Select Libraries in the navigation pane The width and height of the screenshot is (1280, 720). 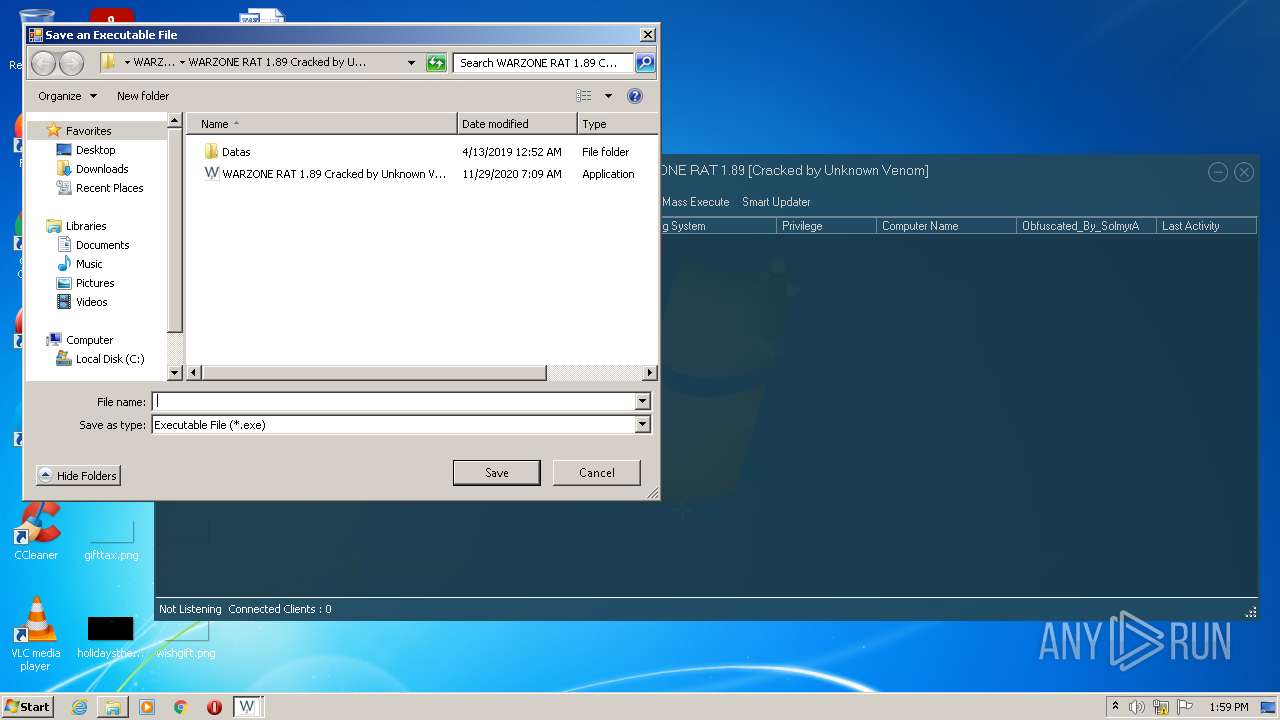pyautogui.click(x=86, y=226)
